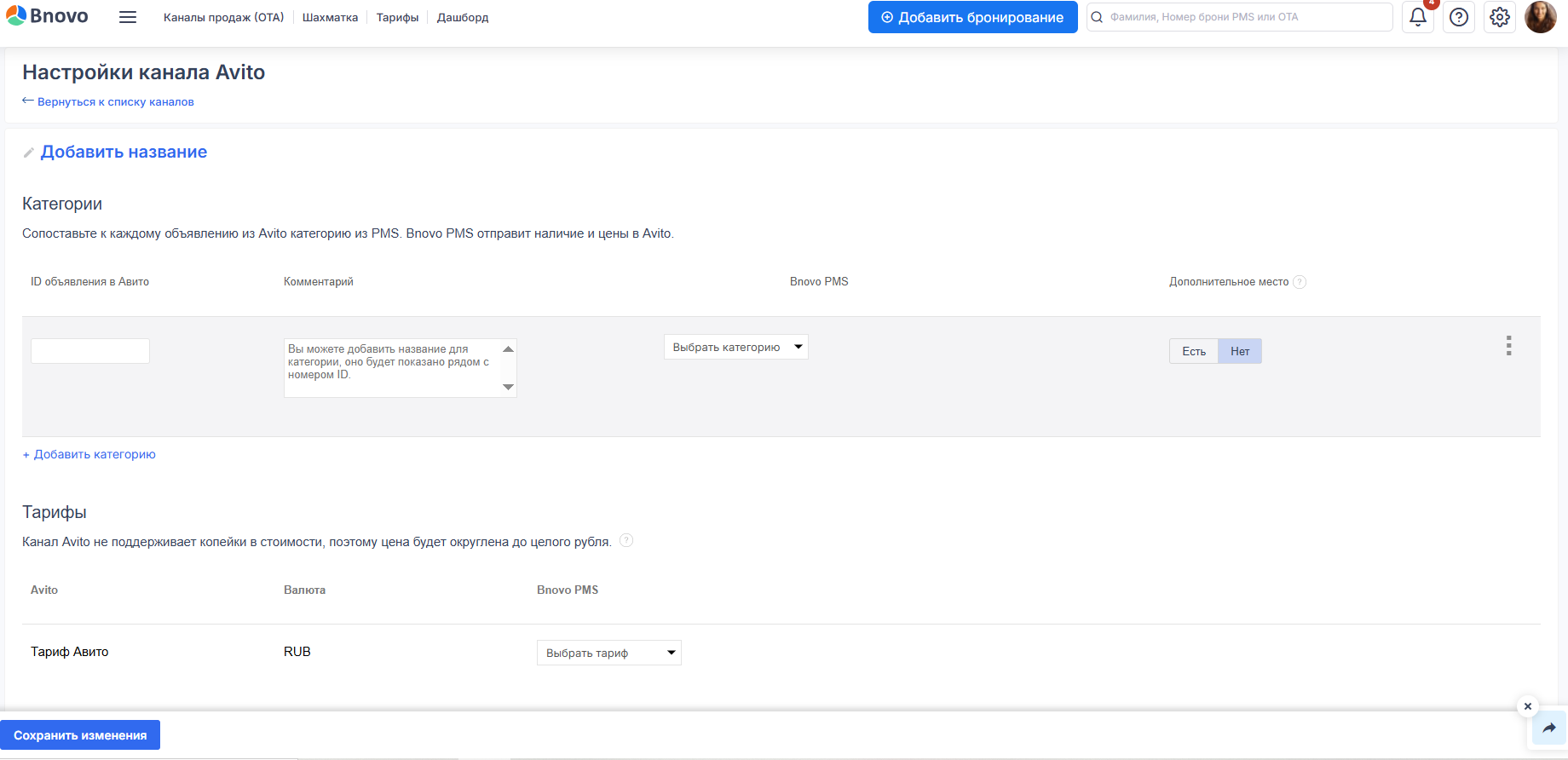Open Каналы продаж (OTA) menu

point(223,17)
